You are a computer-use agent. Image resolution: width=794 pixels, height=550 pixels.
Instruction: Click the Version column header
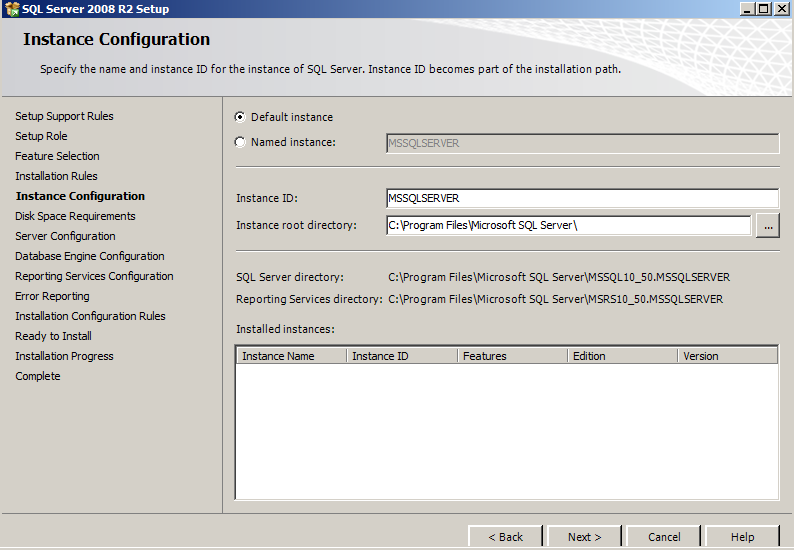point(728,356)
